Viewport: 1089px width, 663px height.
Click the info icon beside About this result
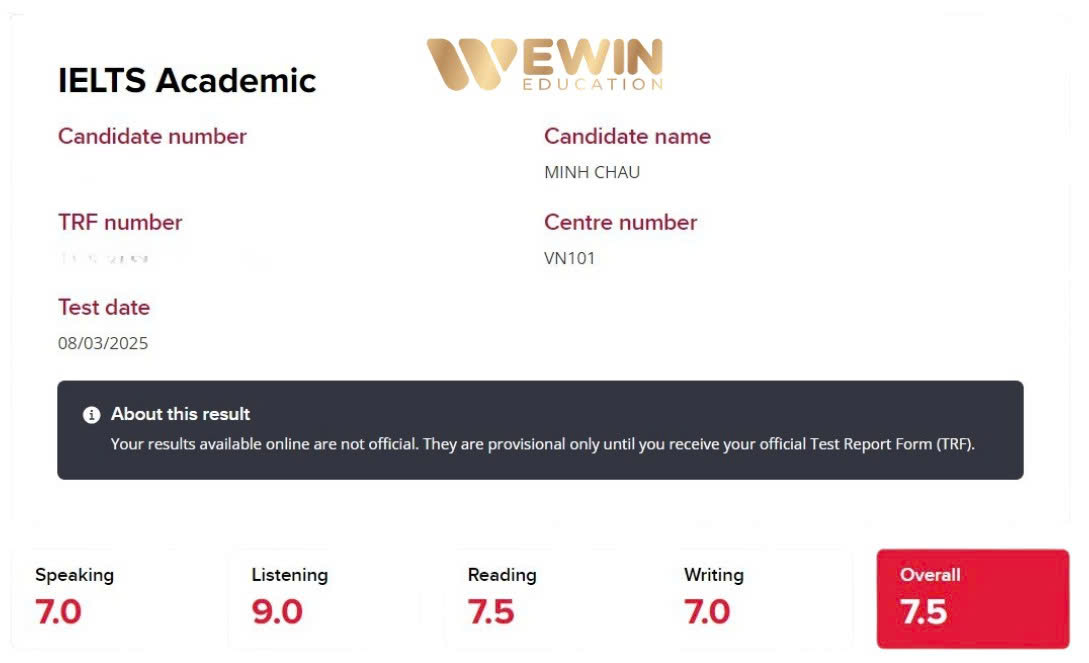pos(91,414)
